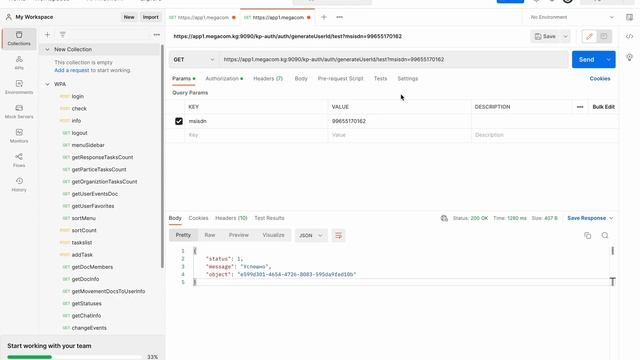The image size is (640, 360).
Task: Open the Test Results tab
Action: tap(269, 218)
